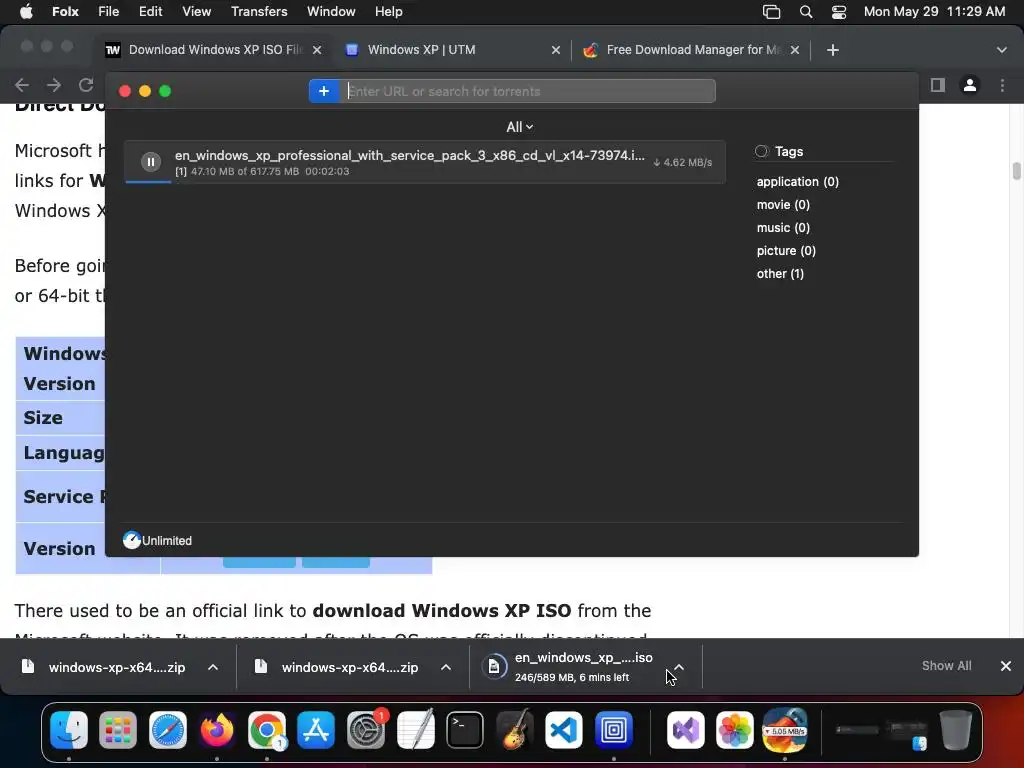Open the View menu

coord(197,11)
